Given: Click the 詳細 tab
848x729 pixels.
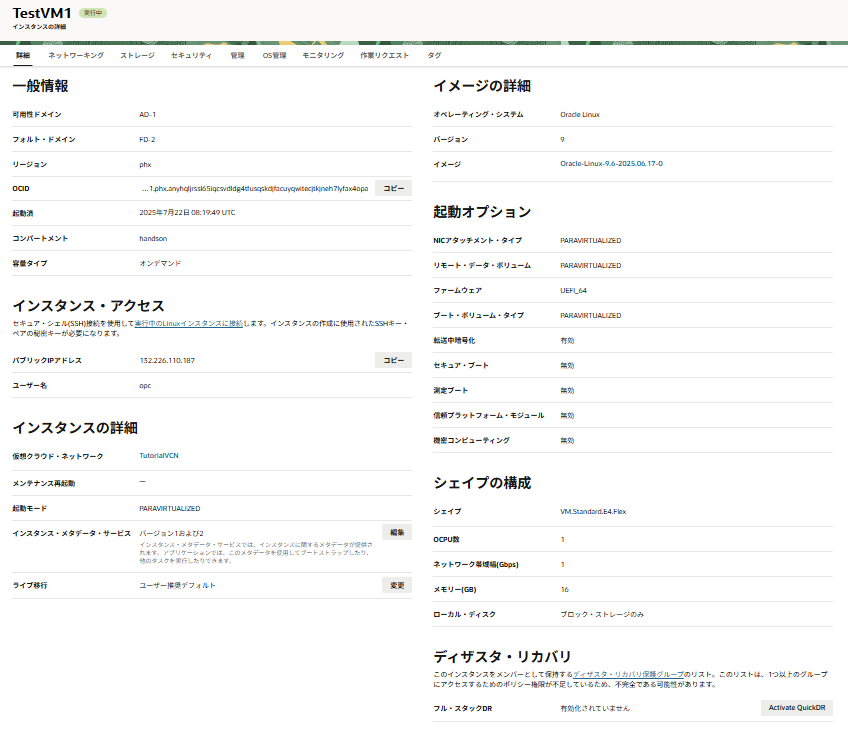Looking at the screenshot, I should point(23,56).
